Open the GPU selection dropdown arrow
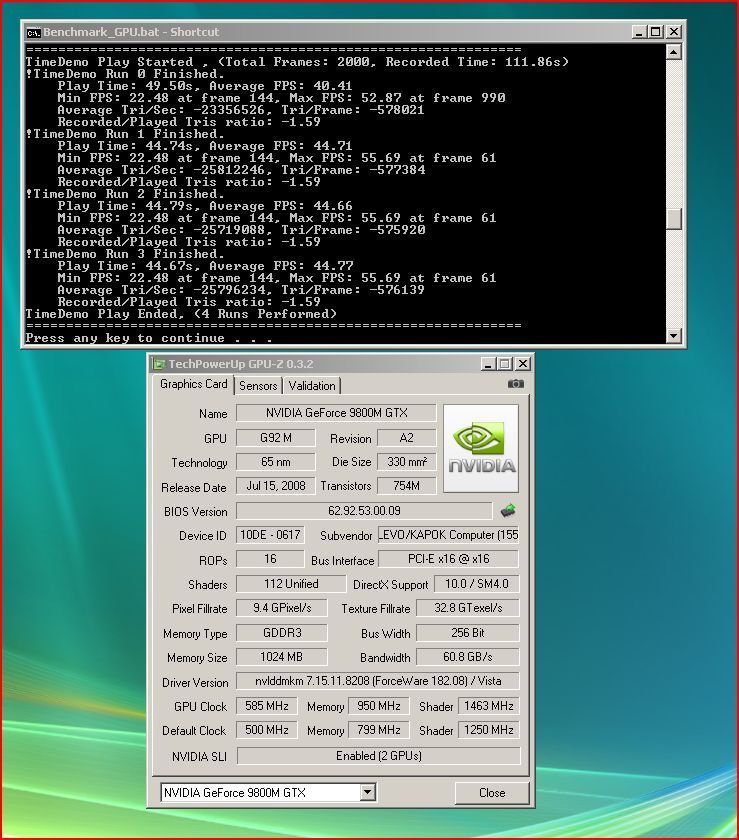739x840 pixels. 368,792
